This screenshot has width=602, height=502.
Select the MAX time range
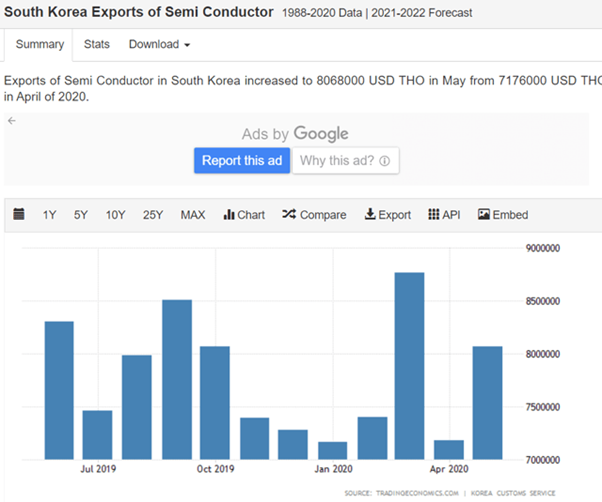pos(193,215)
